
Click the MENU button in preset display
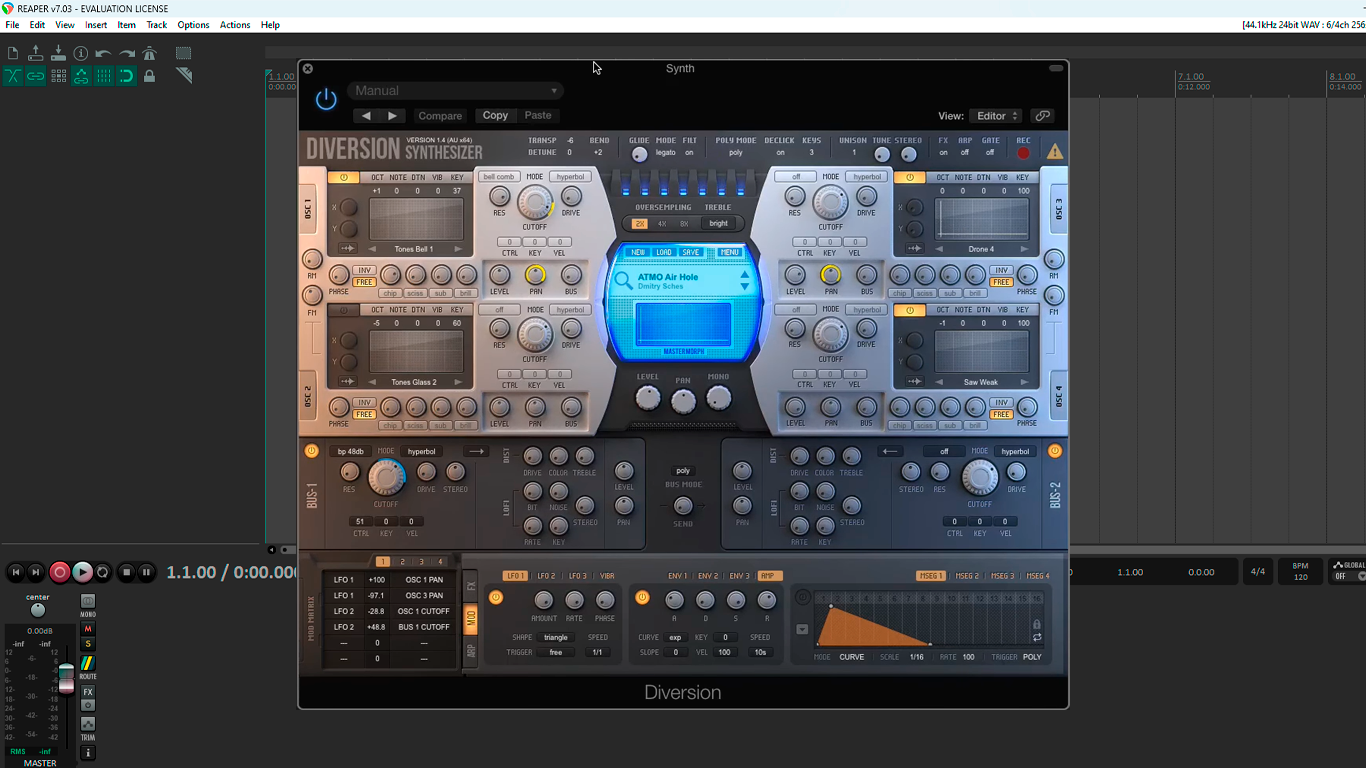729,252
